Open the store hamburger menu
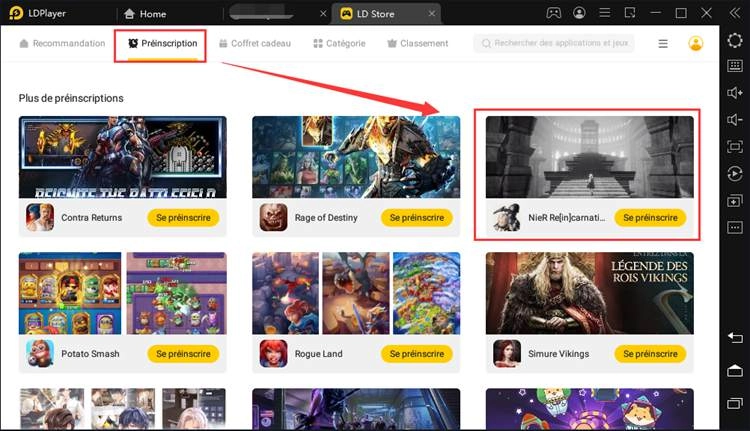The height and width of the screenshot is (431, 750). coord(663,44)
